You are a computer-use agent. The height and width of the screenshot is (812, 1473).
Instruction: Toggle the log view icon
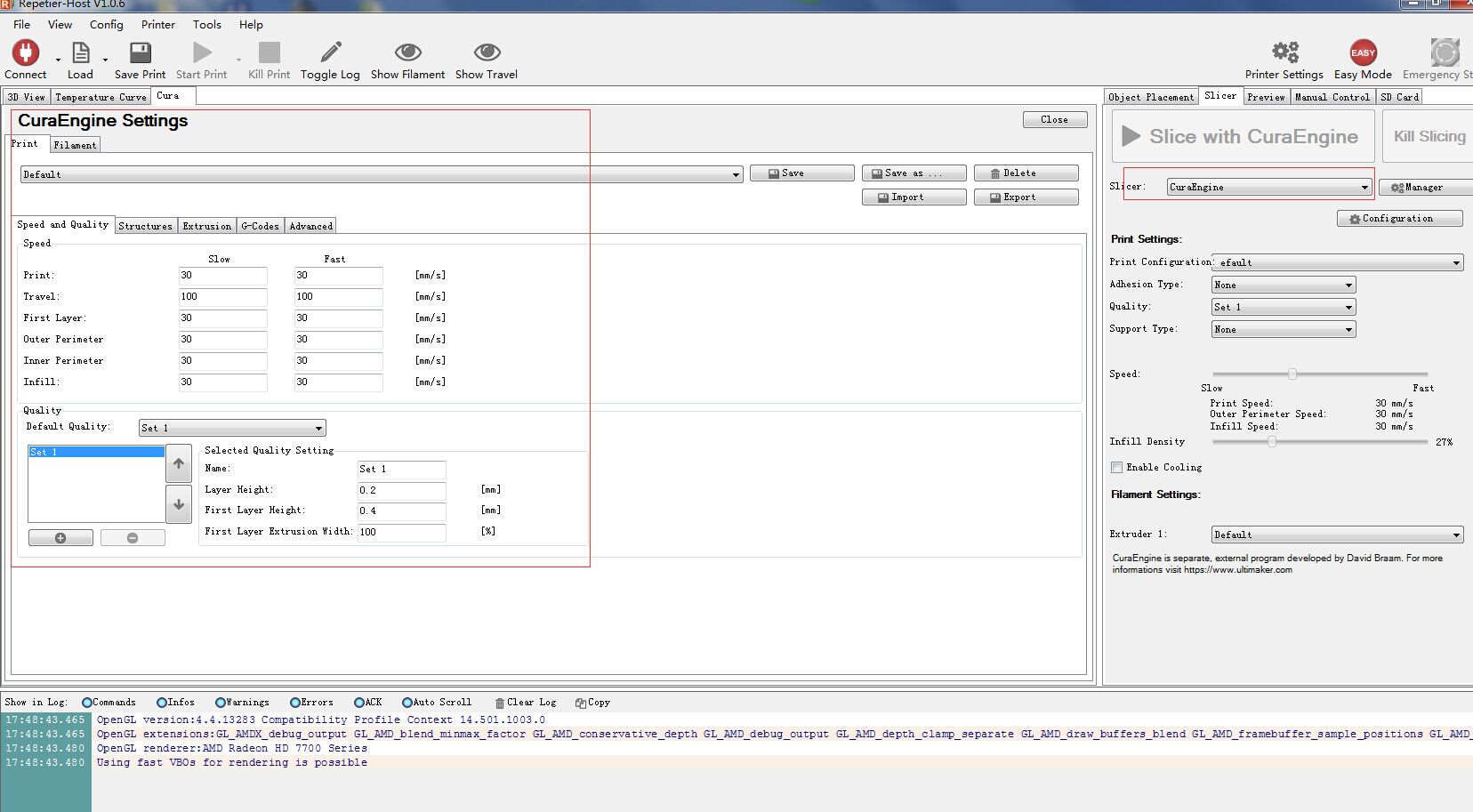pos(330,53)
